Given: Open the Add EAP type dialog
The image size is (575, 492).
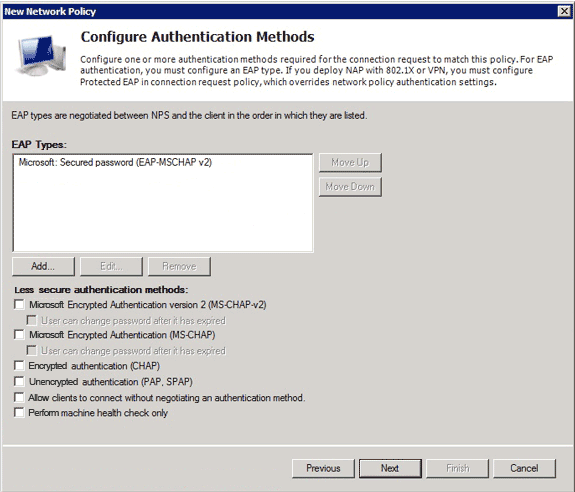Looking at the screenshot, I should point(43,266).
